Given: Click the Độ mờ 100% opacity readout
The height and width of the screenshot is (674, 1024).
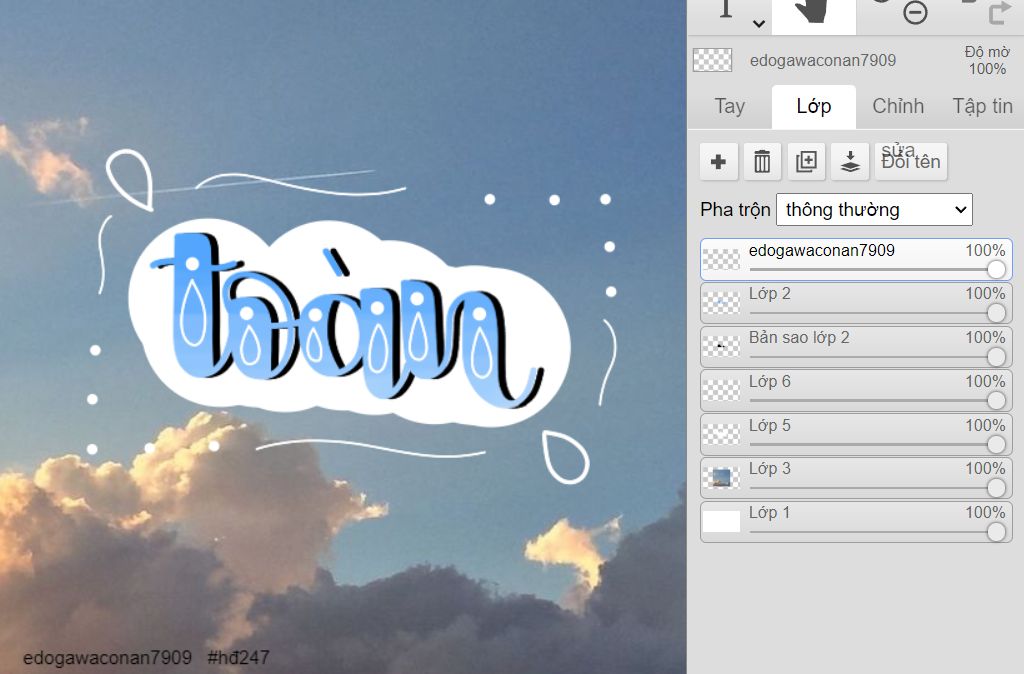Looking at the screenshot, I should click(987, 60).
